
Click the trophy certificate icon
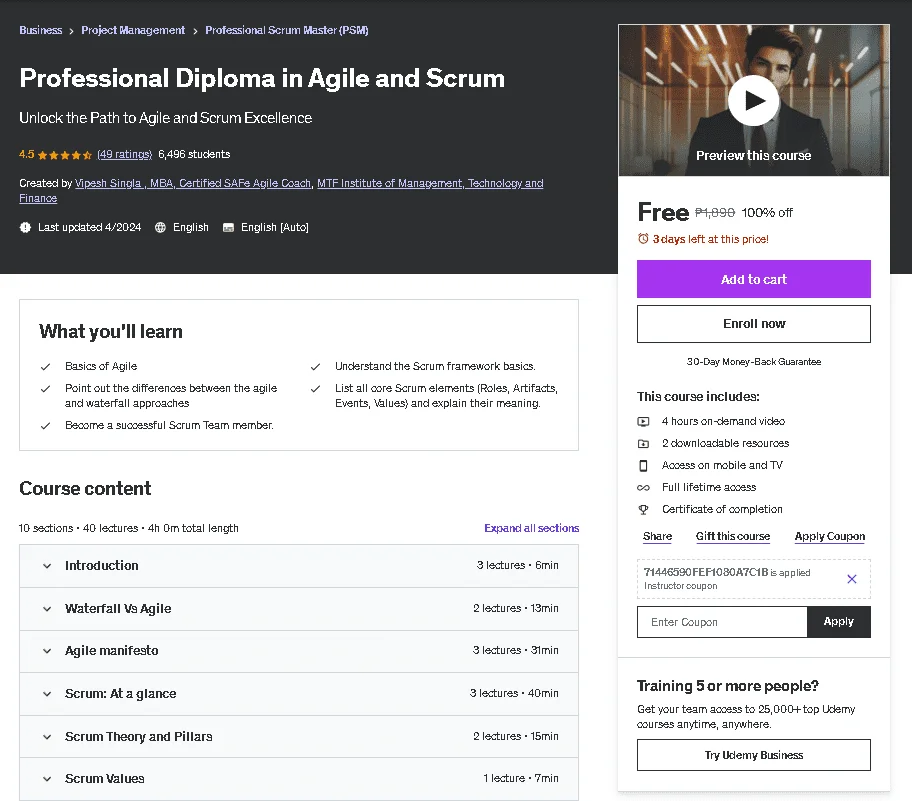(x=643, y=510)
